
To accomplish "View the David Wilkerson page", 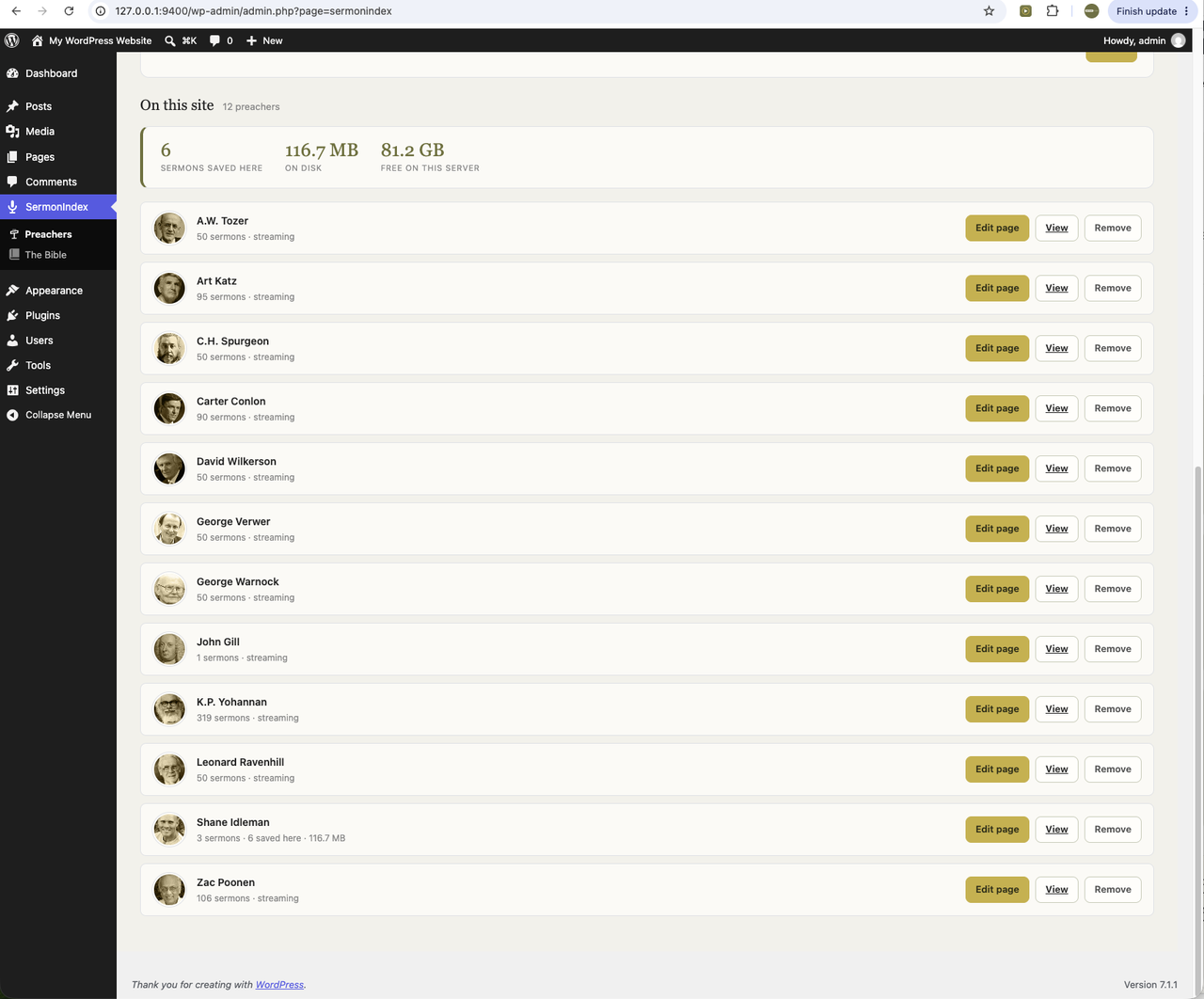I will [1056, 468].
